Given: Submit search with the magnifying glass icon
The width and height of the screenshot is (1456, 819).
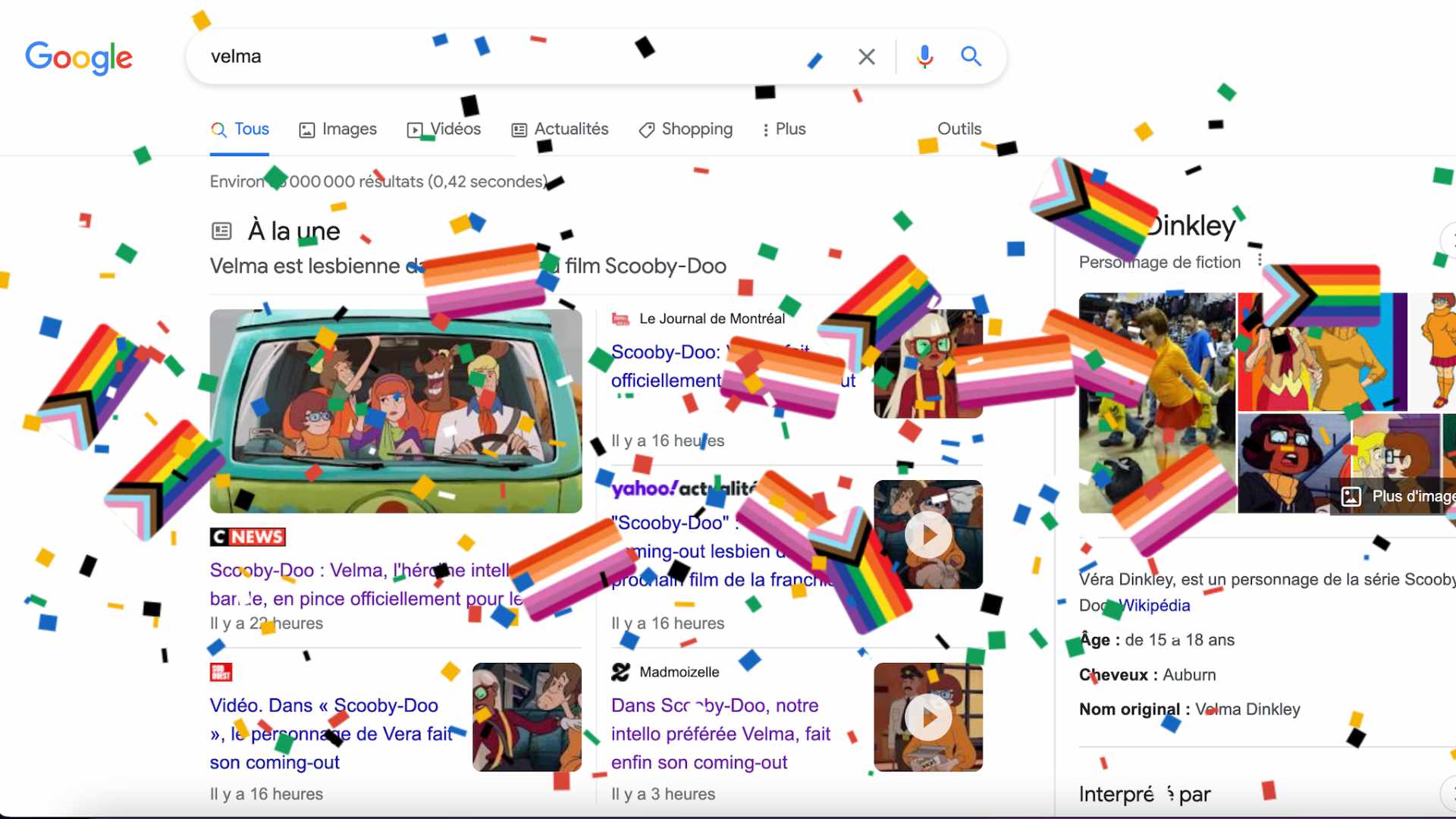Looking at the screenshot, I should [971, 56].
